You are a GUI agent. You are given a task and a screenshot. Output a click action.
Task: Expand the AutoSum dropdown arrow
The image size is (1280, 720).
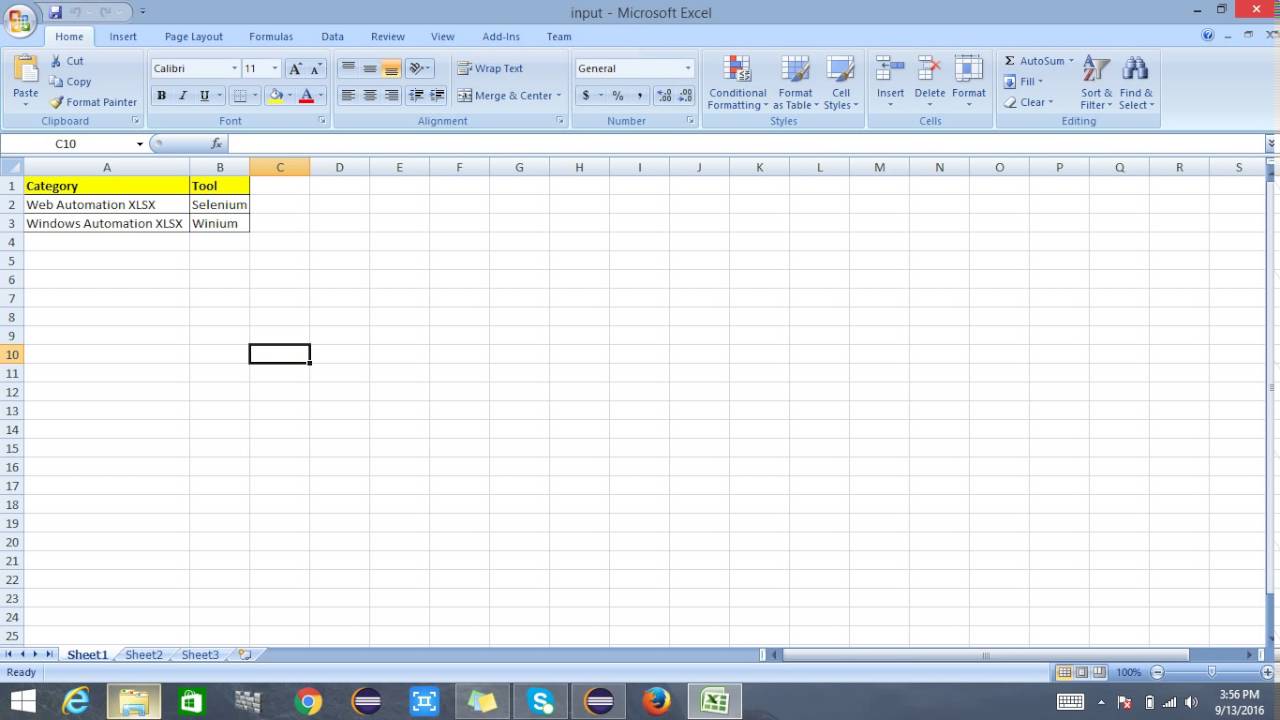click(1071, 61)
